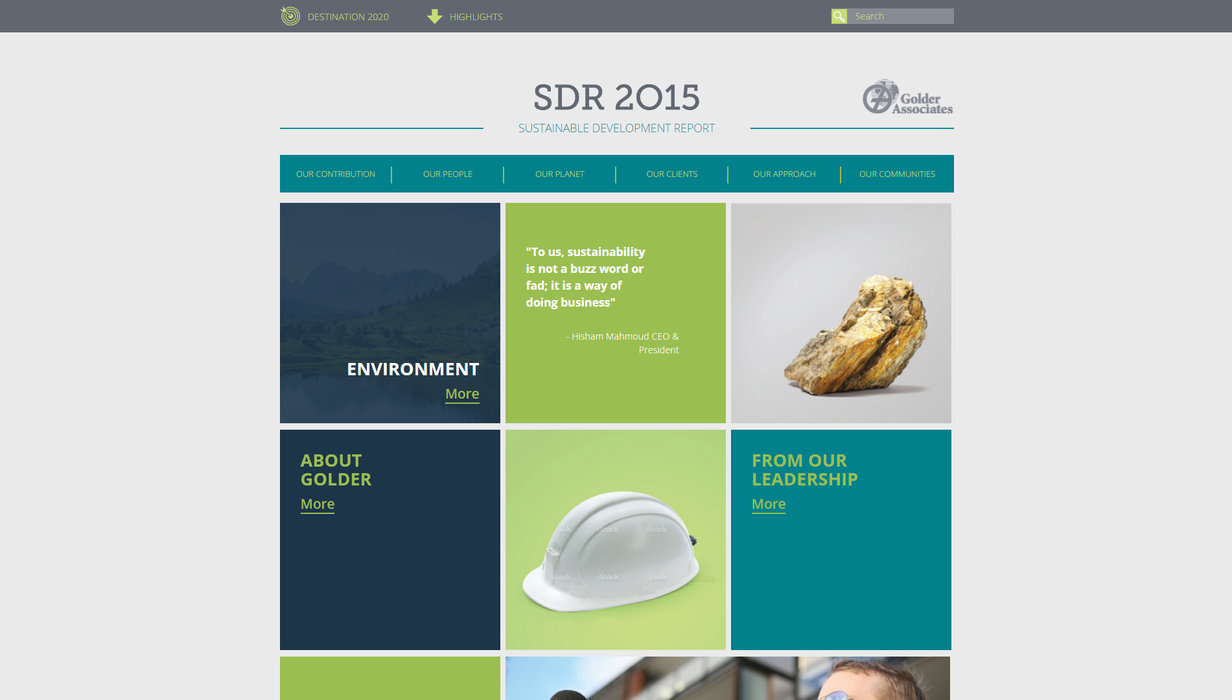
Task: Select Our People in navigation bar
Action: coord(447,174)
